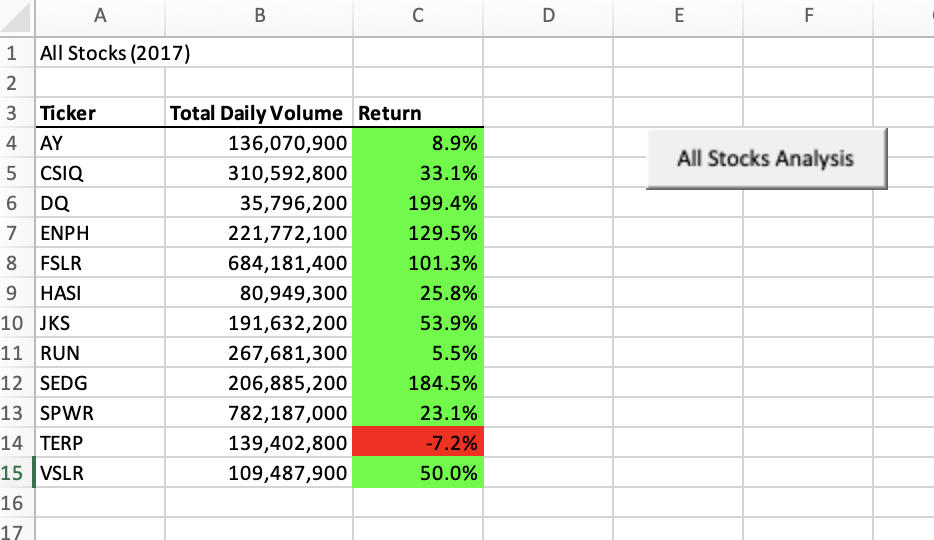
Task: Select column A header
Action: point(100,16)
